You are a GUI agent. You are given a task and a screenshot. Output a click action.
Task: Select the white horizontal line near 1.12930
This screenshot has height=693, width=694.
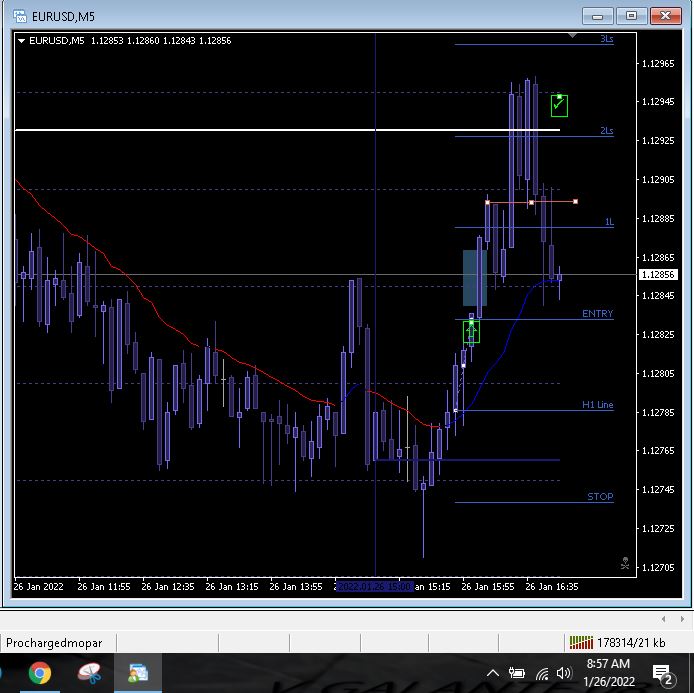[x=287, y=130]
